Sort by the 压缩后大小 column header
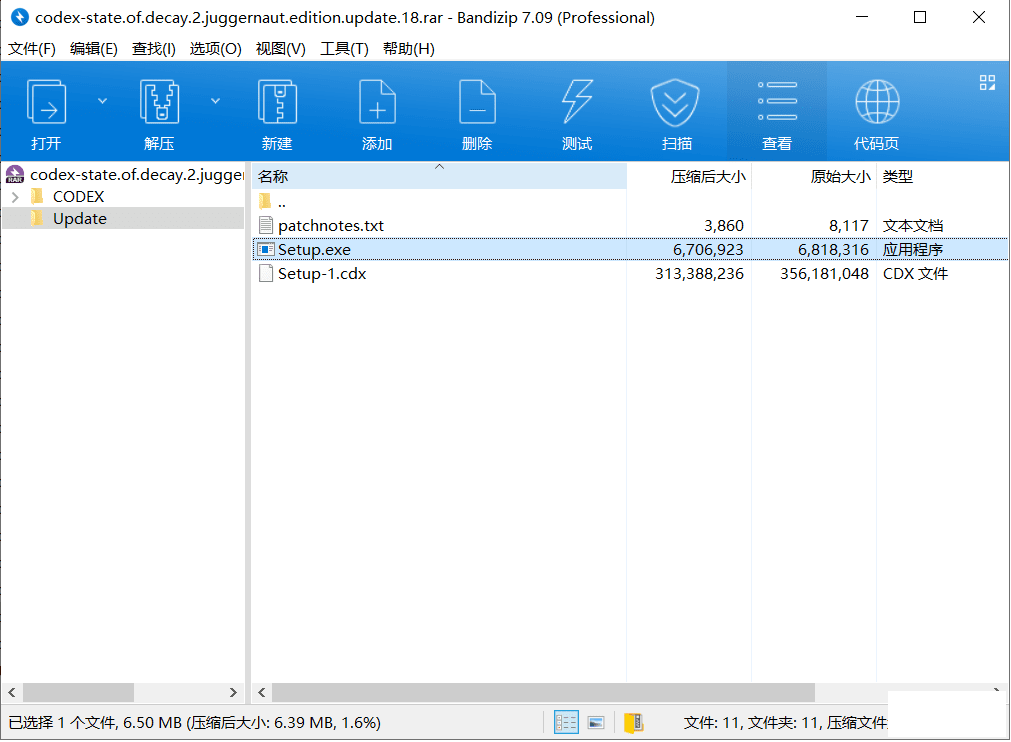The image size is (1011, 742). coord(689,176)
